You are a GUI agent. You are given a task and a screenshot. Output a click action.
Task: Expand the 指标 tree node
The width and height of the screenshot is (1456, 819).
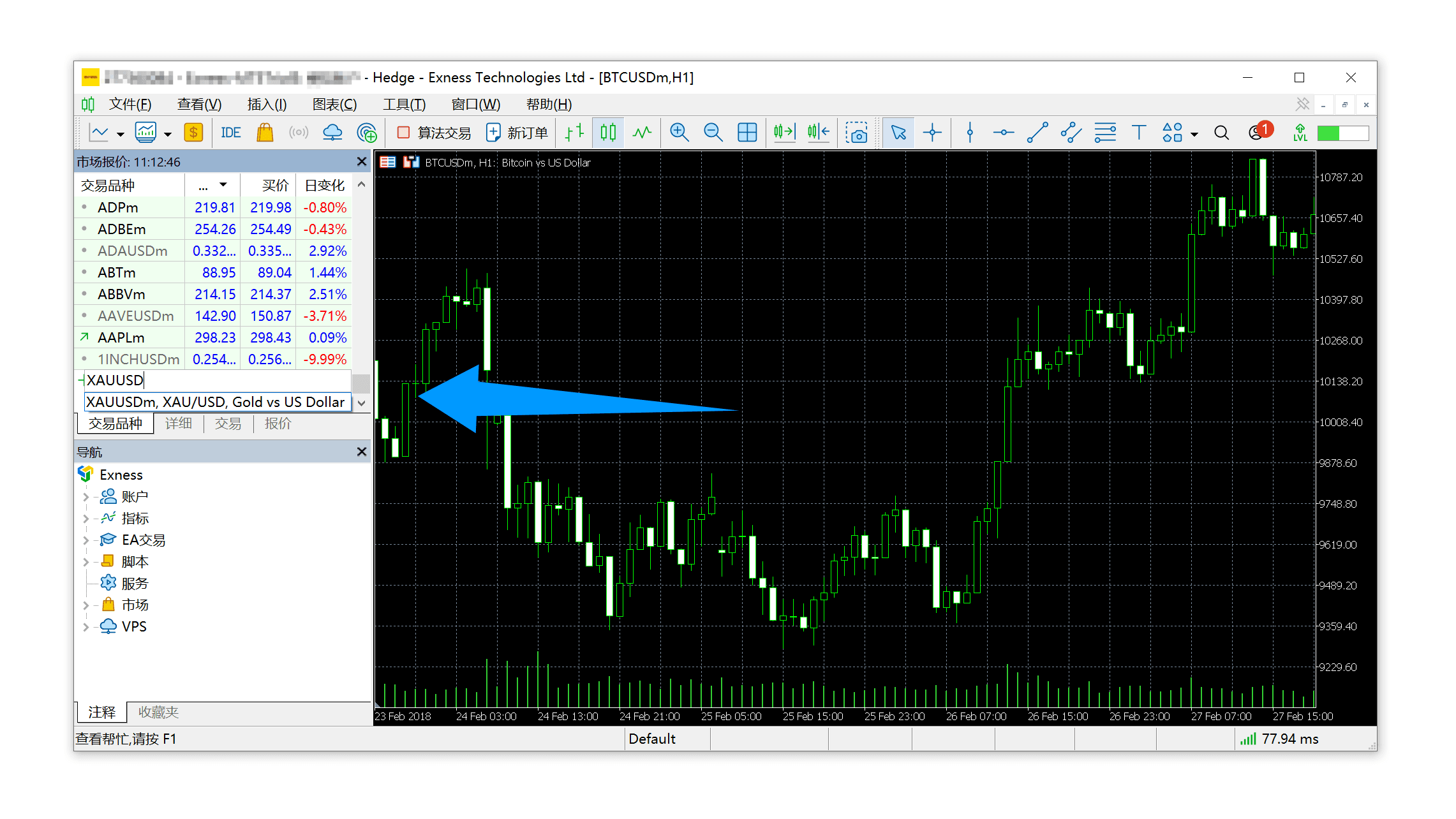coord(85,518)
